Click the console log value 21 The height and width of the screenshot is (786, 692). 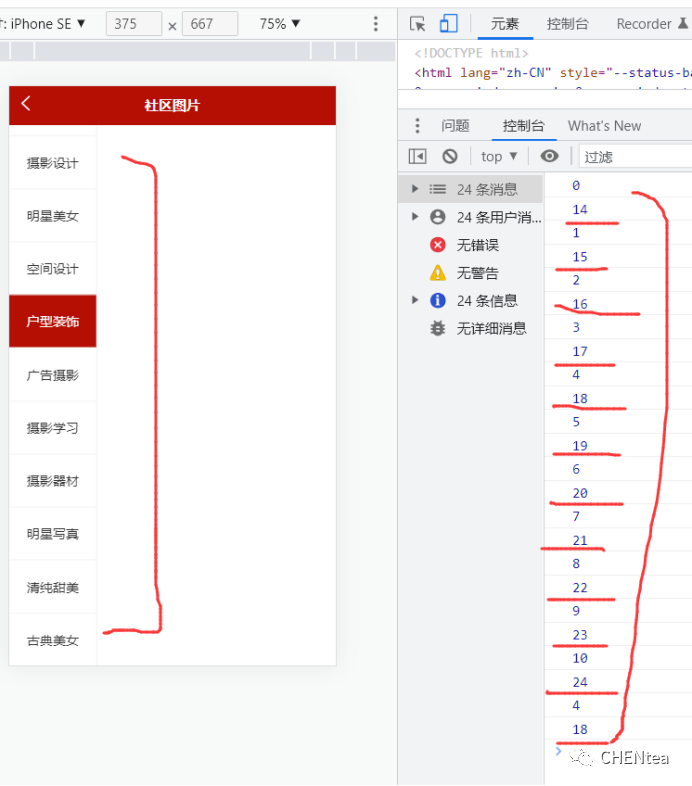click(x=580, y=540)
